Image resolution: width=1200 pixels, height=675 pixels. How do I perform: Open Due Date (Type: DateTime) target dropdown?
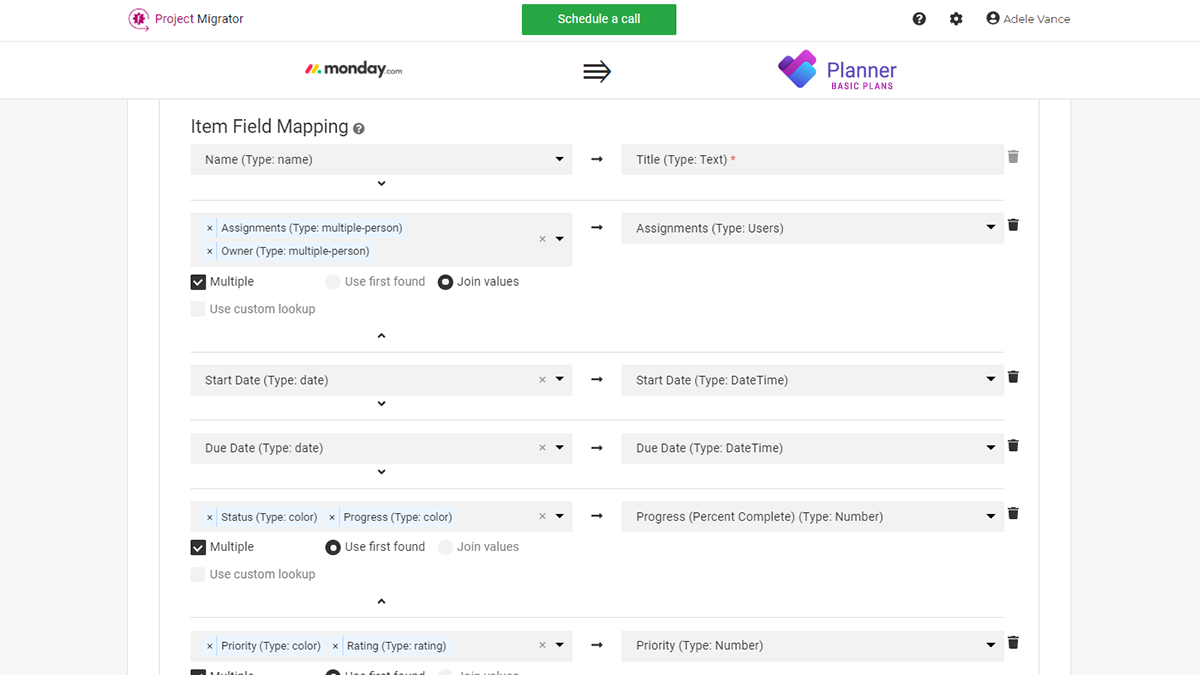point(812,448)
